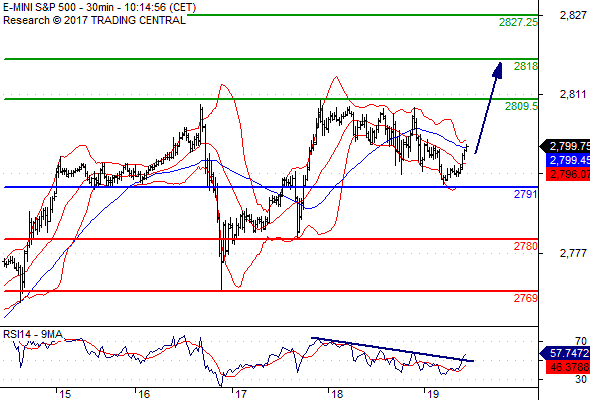Click the red 46.3788 RSI average tag
The width and height of the screenshot is (590, 400).
(567, 367)
